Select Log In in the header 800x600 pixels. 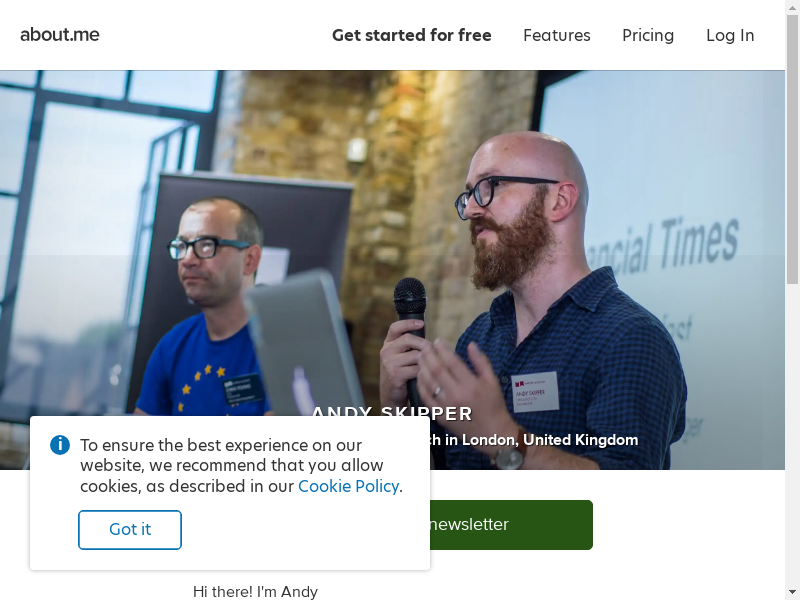tap(730, 35)
